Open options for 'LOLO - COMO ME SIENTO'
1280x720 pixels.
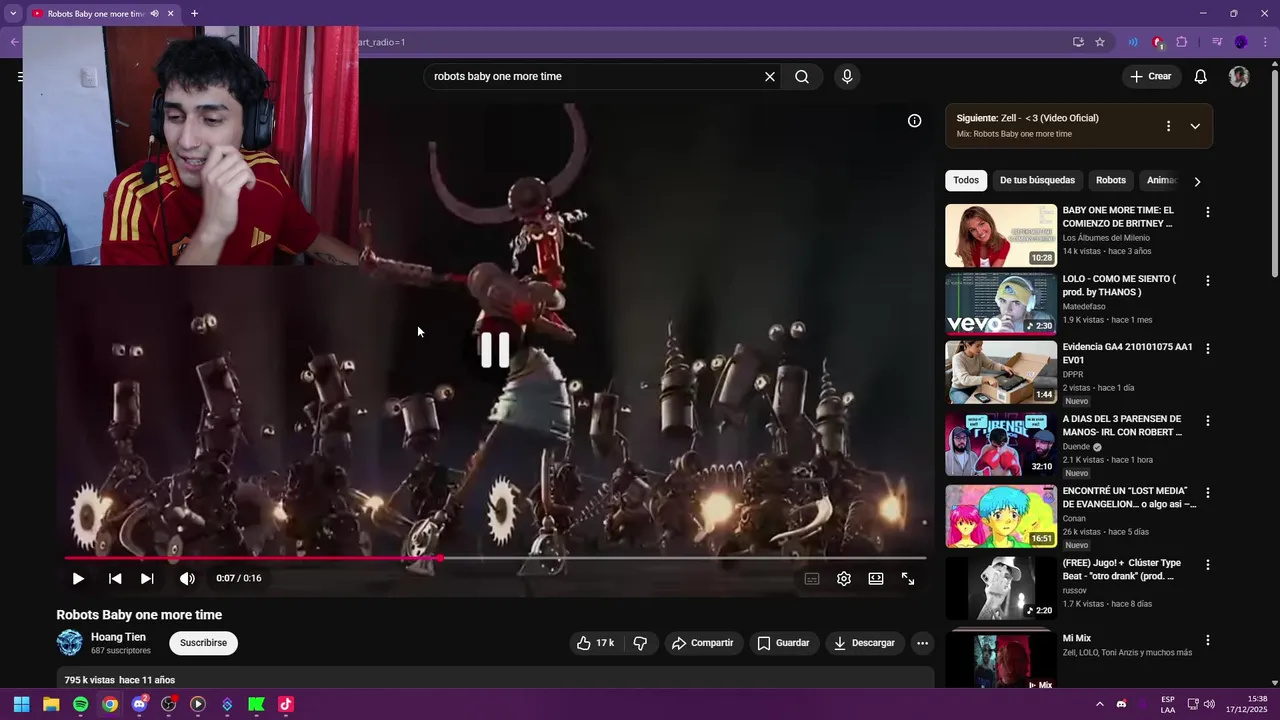point(1208,281)
